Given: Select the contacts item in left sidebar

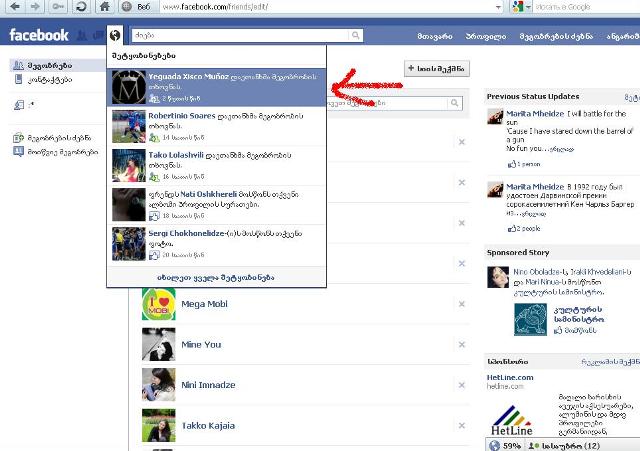Looking at the screenshot, I should click(x=49, y=80).
